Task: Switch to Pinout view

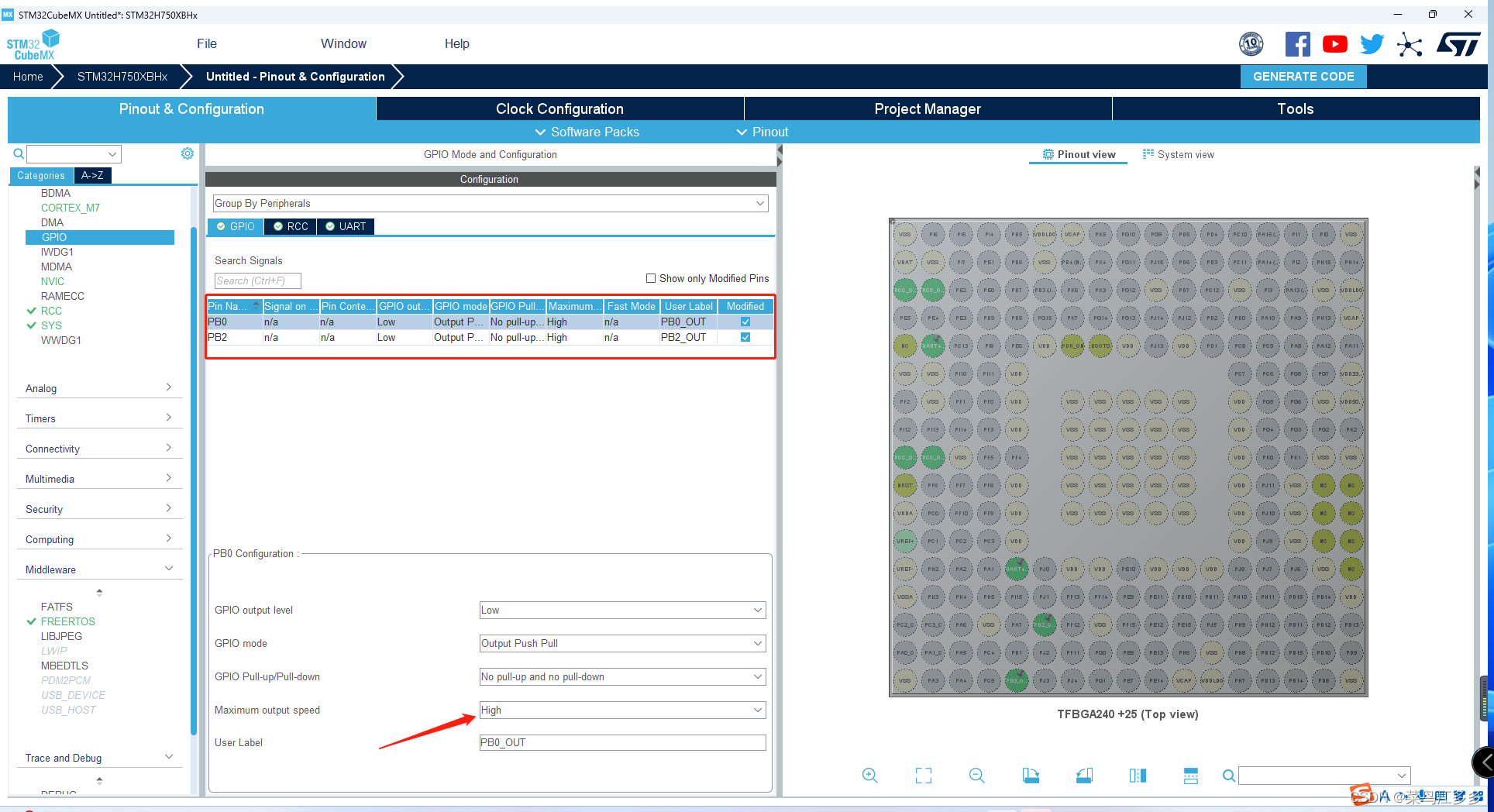Action: click(1079, 154)
